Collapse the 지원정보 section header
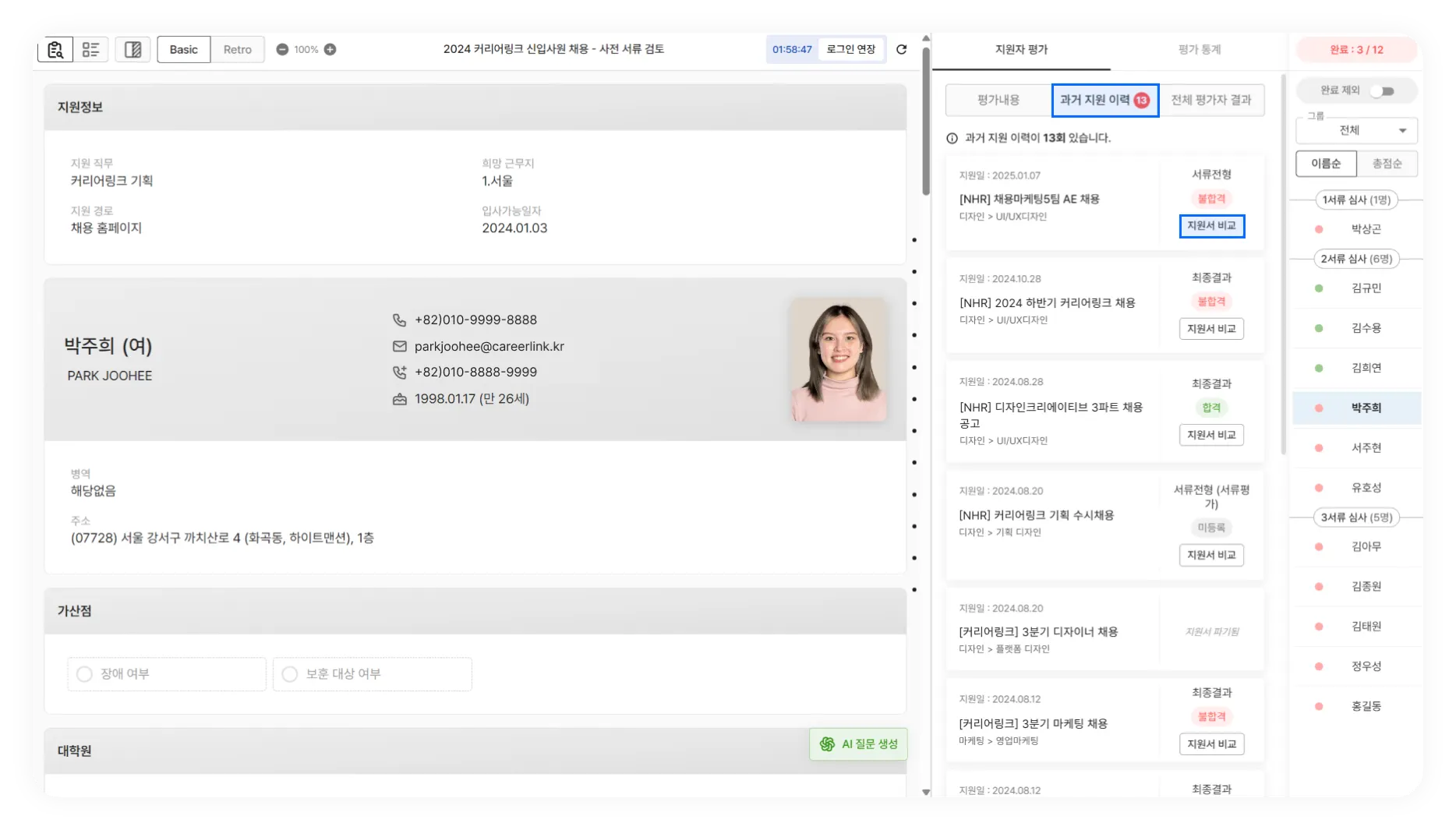This screenshot has width=1456, height=830. (475, 107)
